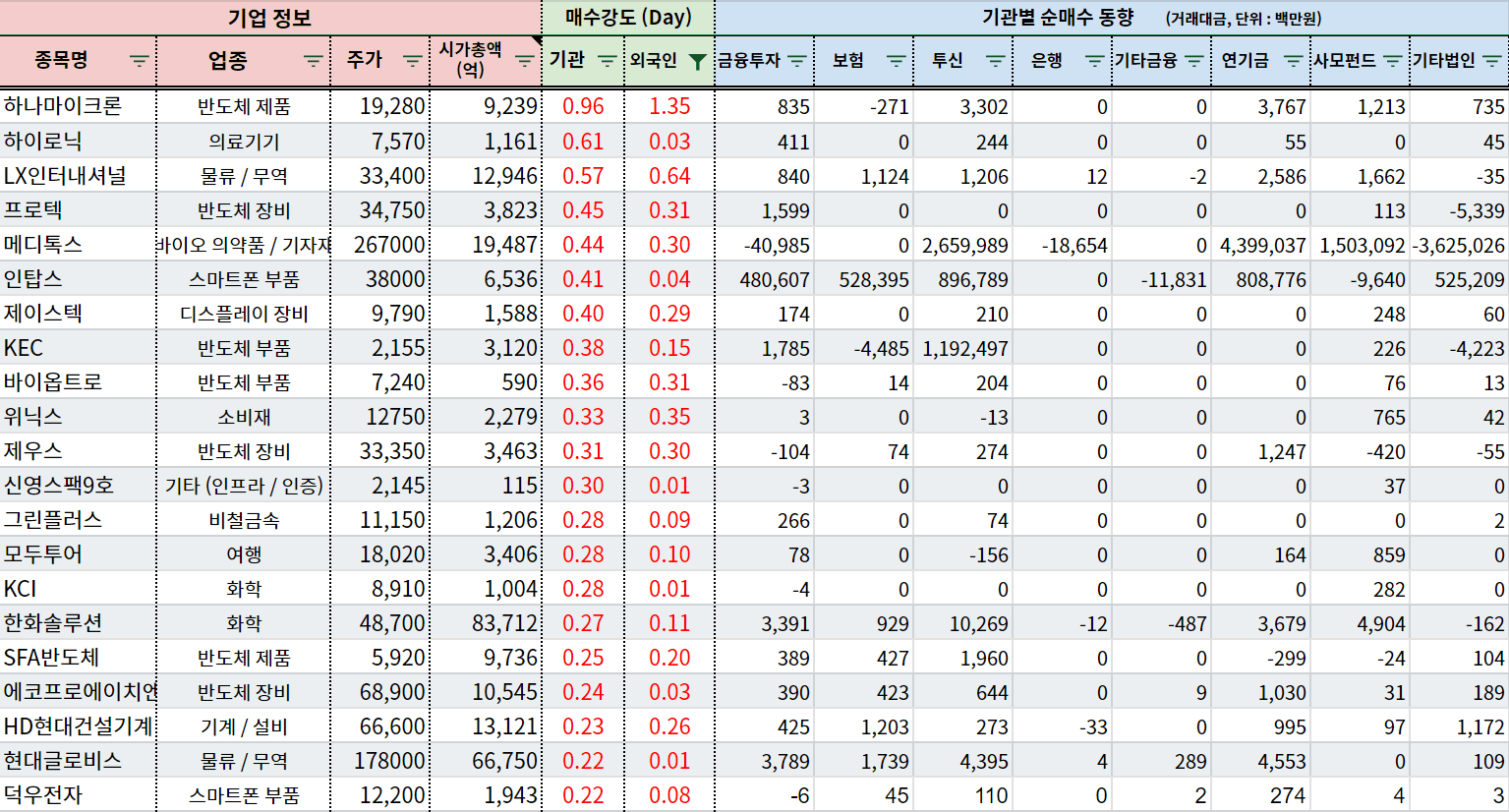Image resolution: width=1509 pixels, height=812 pixels.
Task: Select 은행 value -18,654
Action: tap(1063, 245)
